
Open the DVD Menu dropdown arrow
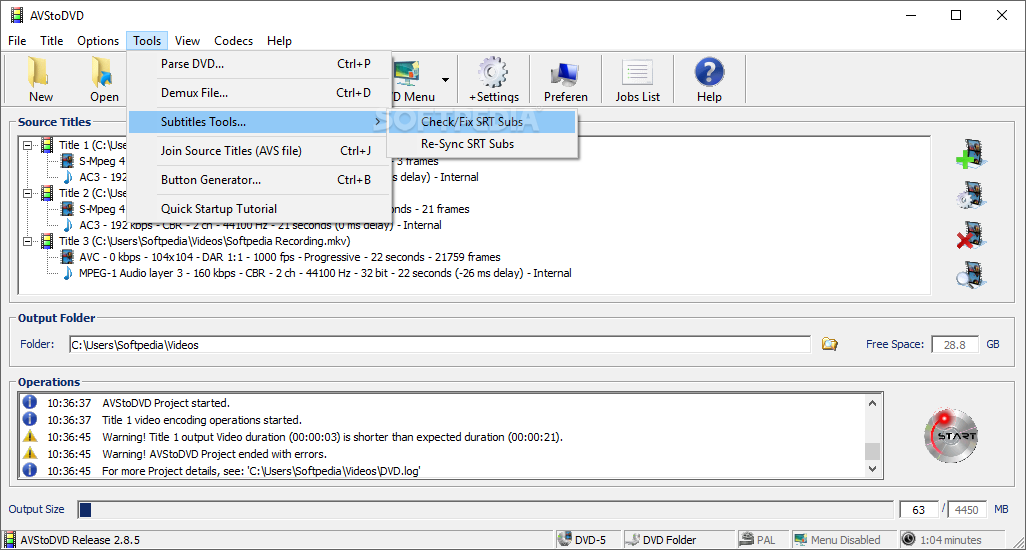pyautogui.click(x=446, y=80)
